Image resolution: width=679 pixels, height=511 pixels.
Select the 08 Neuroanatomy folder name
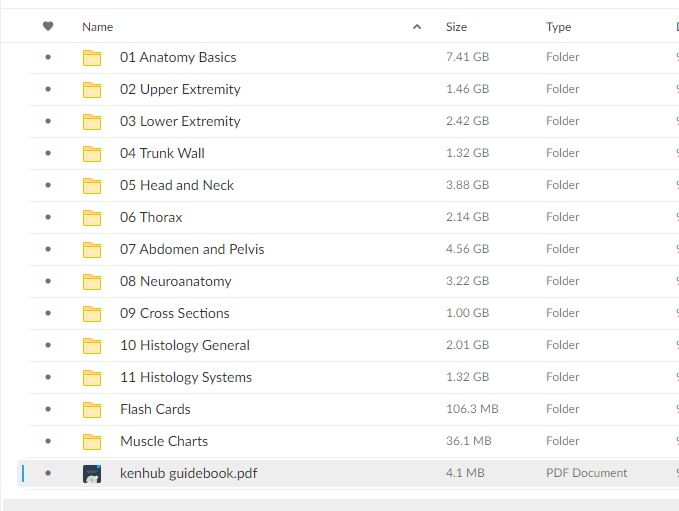coord(175,282)
